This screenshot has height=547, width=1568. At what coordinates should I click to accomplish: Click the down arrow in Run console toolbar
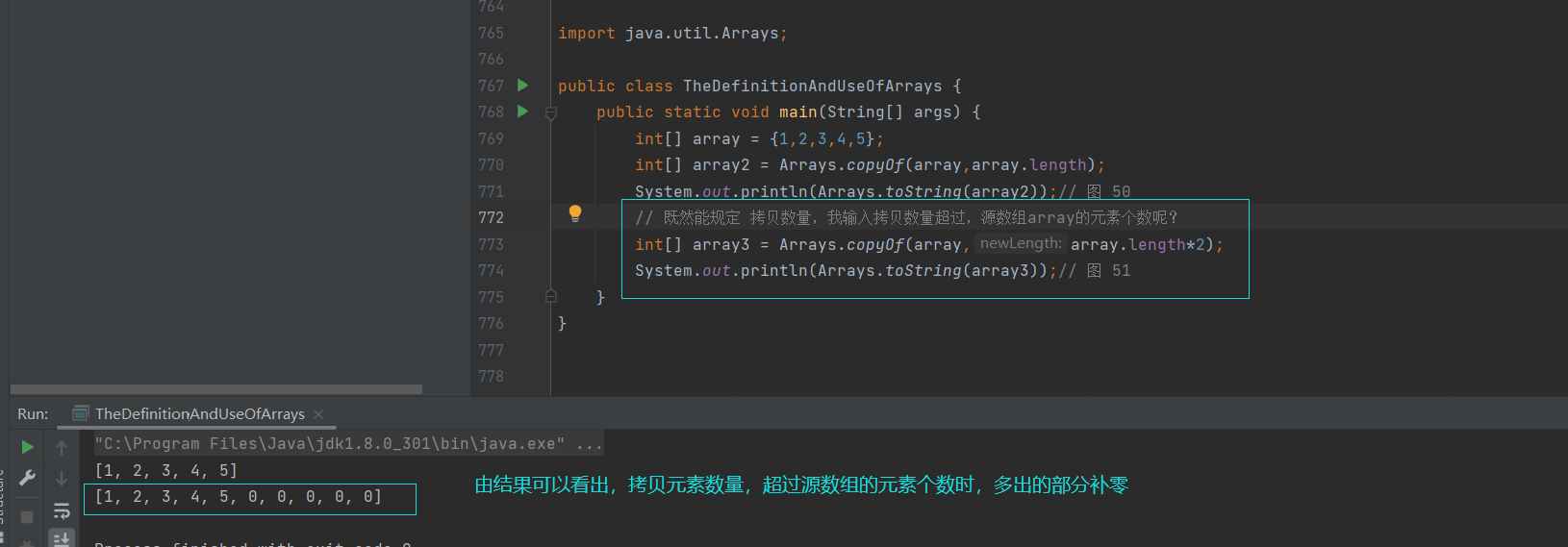point(62,479)
